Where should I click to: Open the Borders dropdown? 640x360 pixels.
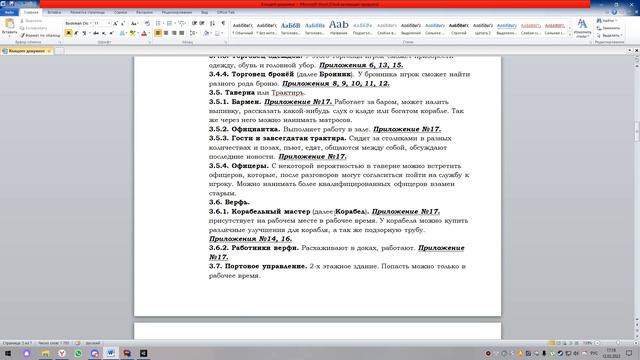pos(219,33)
